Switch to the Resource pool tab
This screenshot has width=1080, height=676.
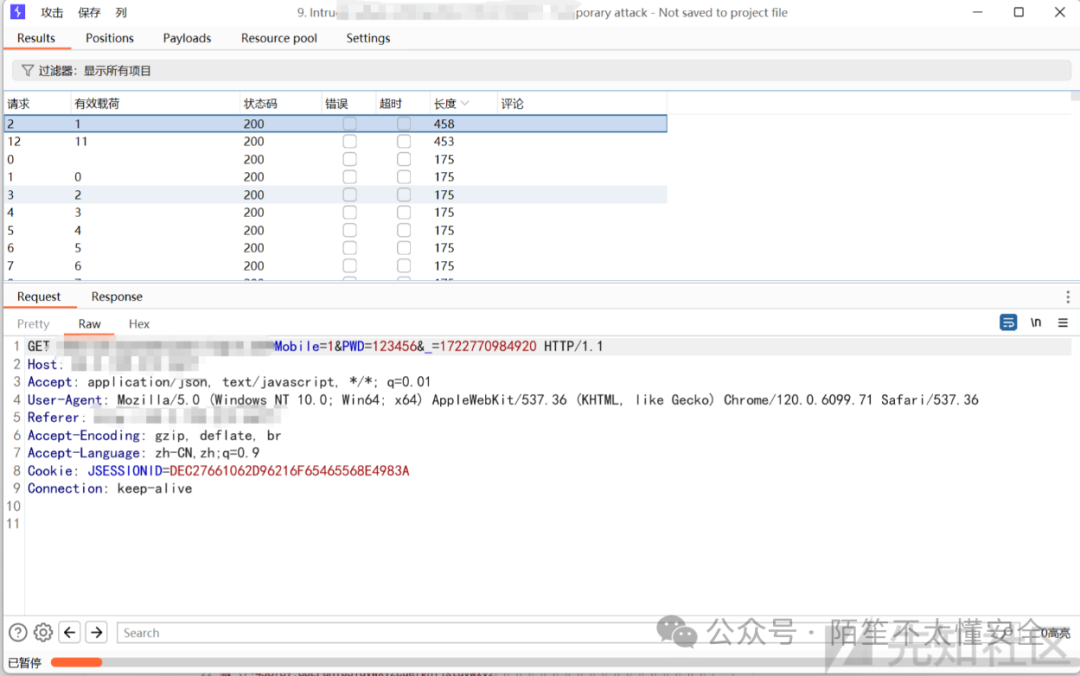pos(279,38)
